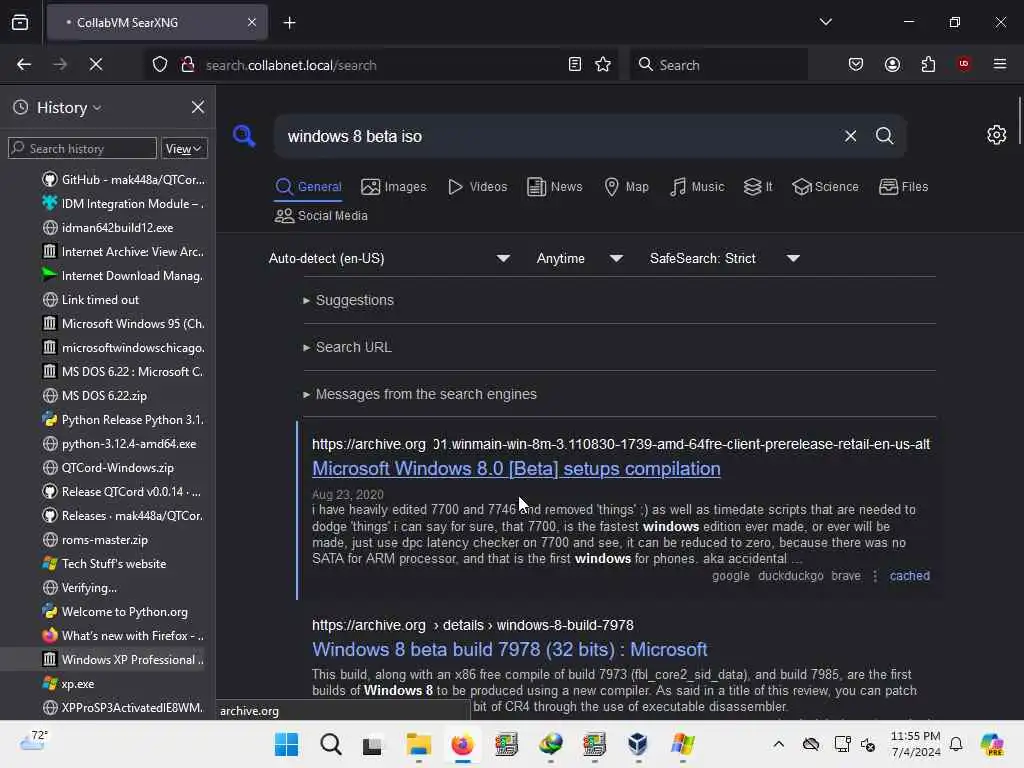Open SearXNG preferences gear
The height and width of the screenshot is (768, 1024).
pos(997,135)
